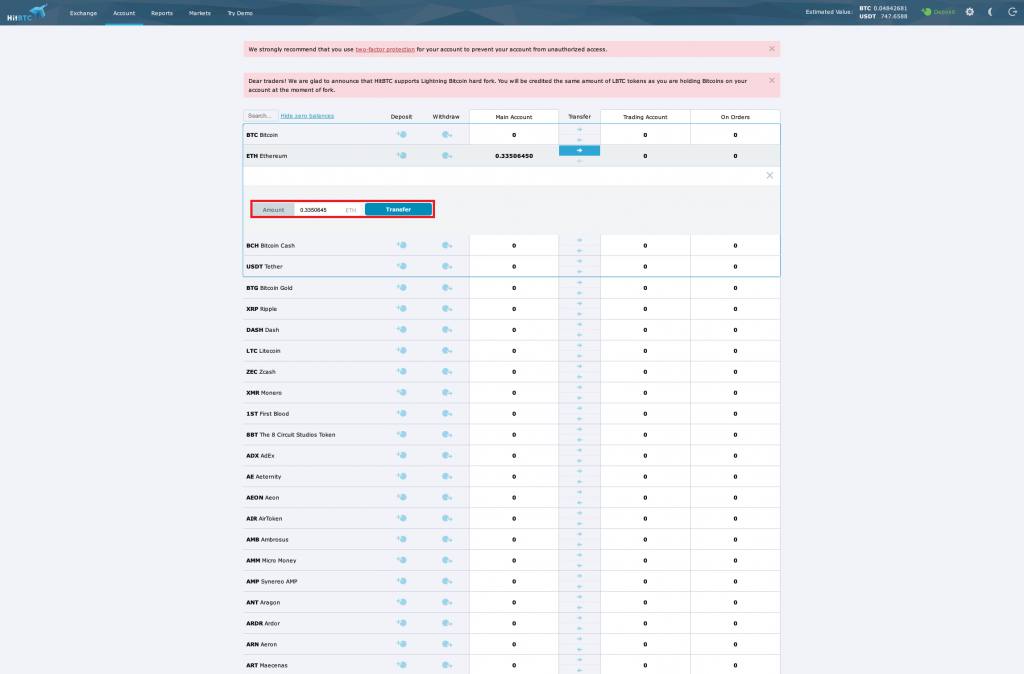Click the highlighted ETH transfer-to-trading arrow
Image resolution: width=1024 pixels, height=674 pixels.
point(579,151)
